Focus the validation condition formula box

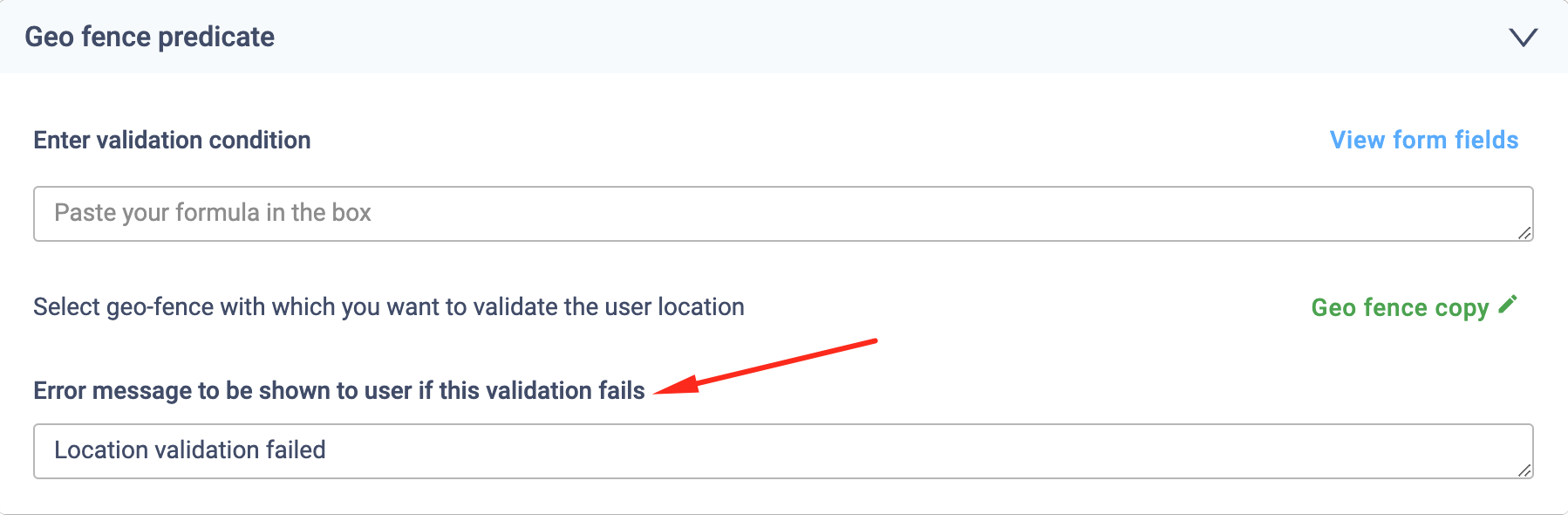click(x=782, y=214)
